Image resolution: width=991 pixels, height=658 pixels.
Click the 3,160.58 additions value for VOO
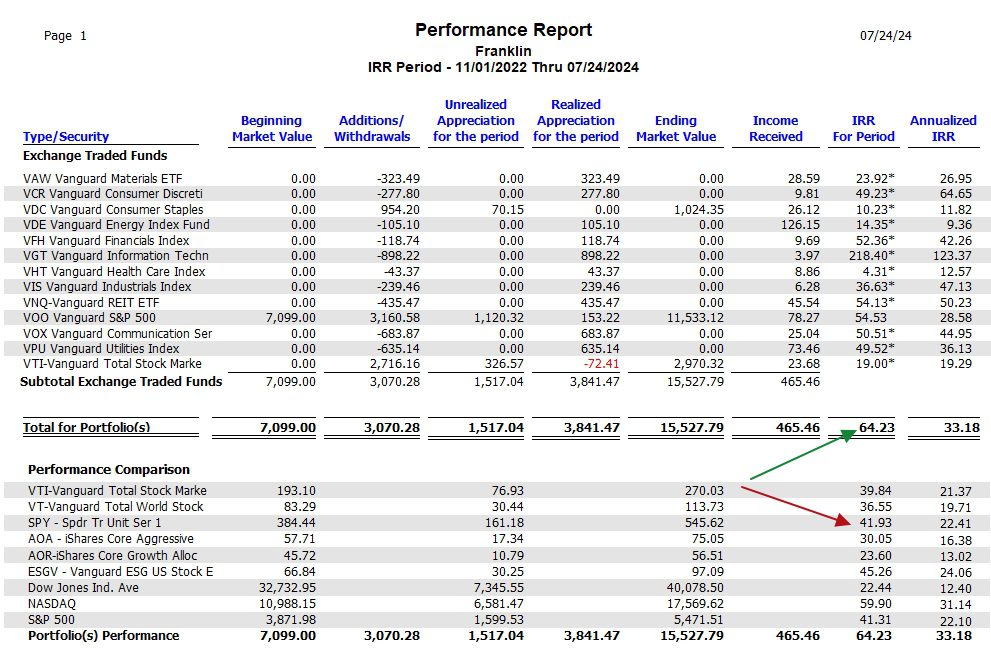(394, 317)
